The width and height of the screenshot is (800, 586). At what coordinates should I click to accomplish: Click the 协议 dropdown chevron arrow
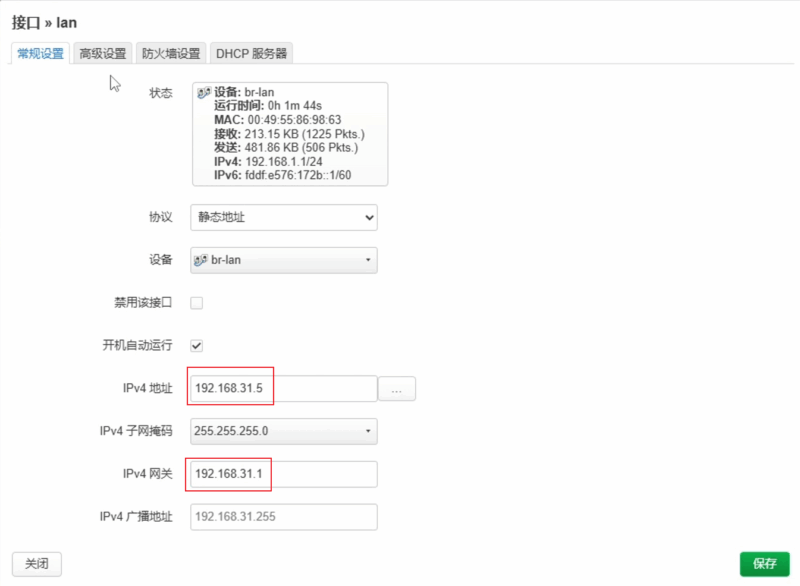click(369, 218)
